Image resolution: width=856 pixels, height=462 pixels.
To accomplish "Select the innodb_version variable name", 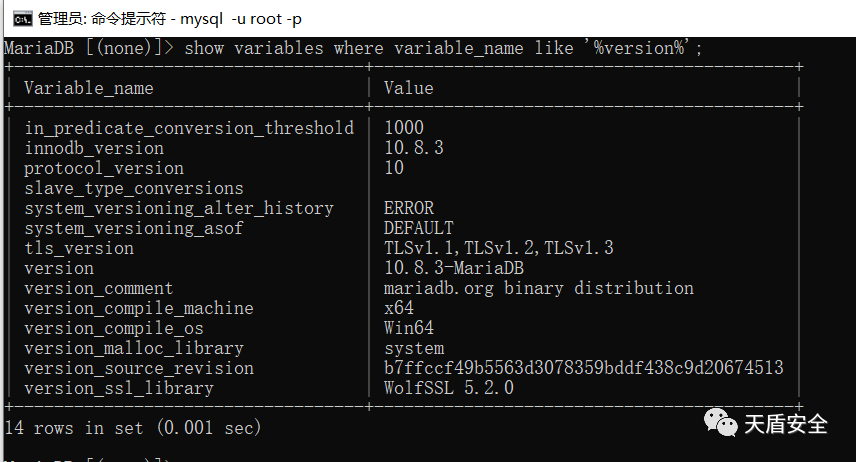I will coord(94,148).
